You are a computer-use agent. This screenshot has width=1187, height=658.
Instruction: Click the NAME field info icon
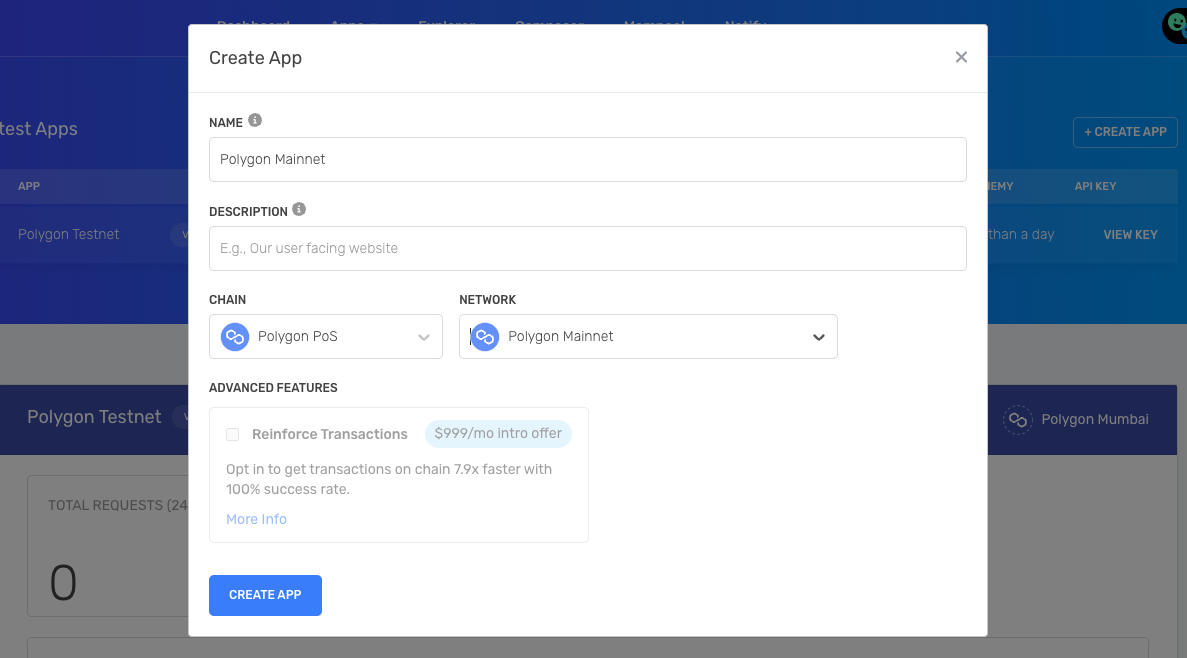pos(255,120)
